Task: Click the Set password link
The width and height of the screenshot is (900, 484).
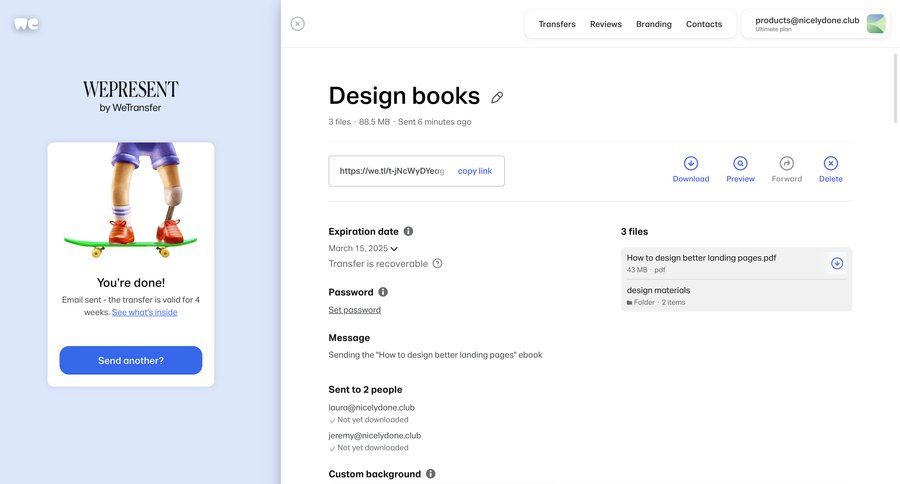Action: tap(354, 310)
